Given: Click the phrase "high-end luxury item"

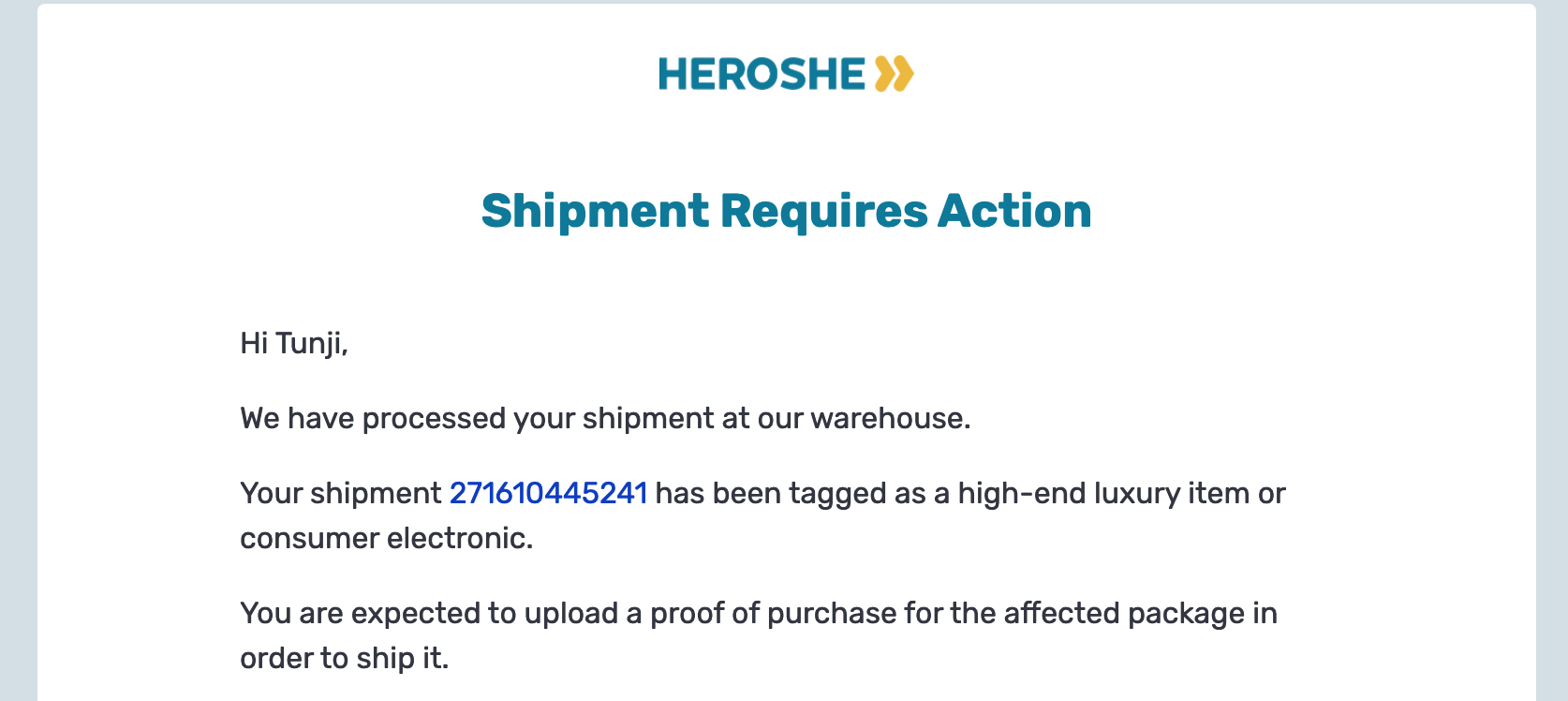Looking at the screenshot, I should [1103, 493].
